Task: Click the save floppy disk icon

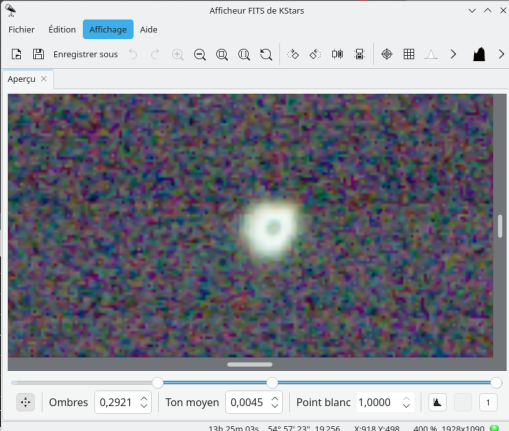Action: (x=38, y=54)
